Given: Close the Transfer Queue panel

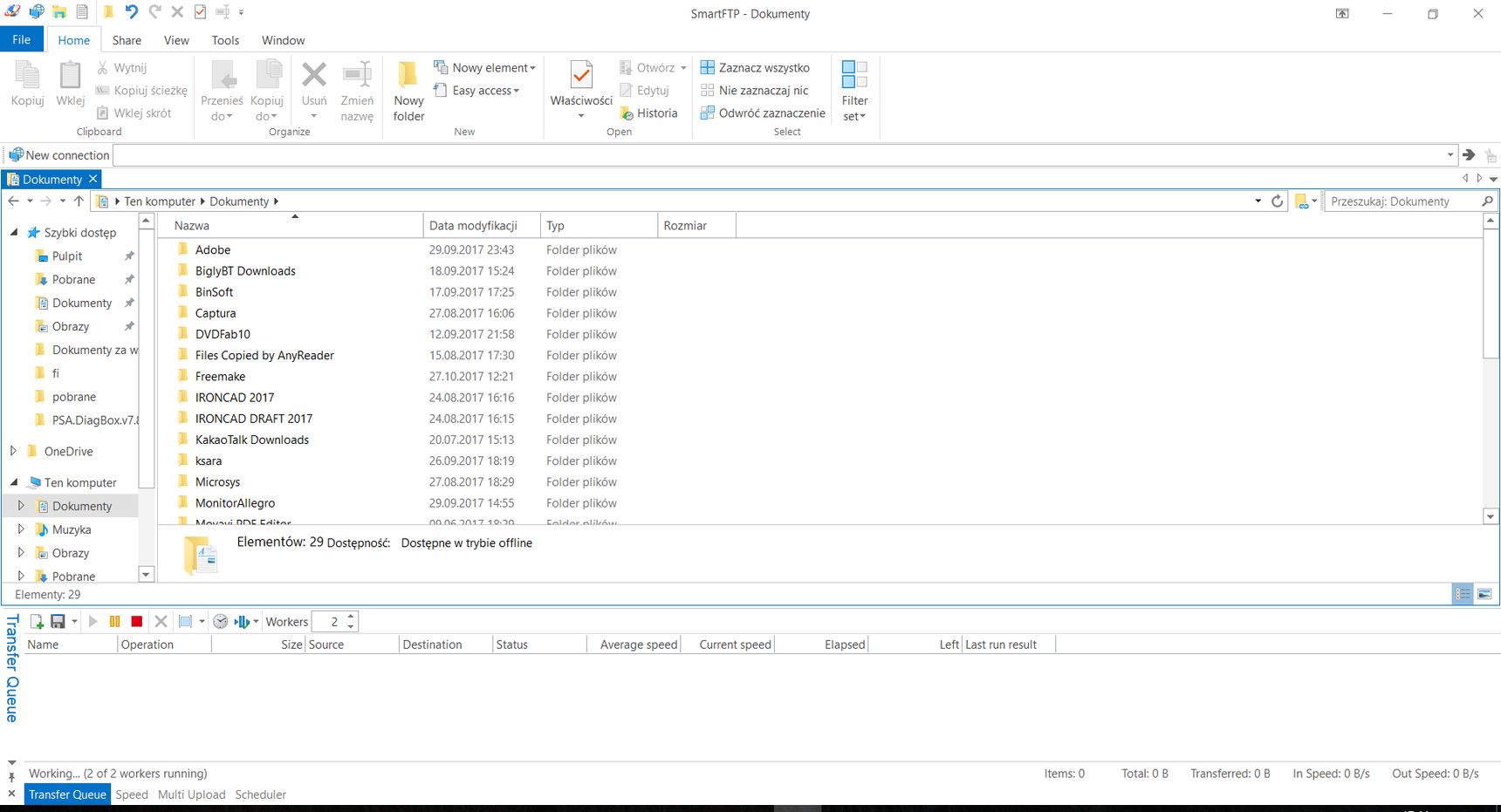Looking at the screenshot, I should (x=11, y=794).
